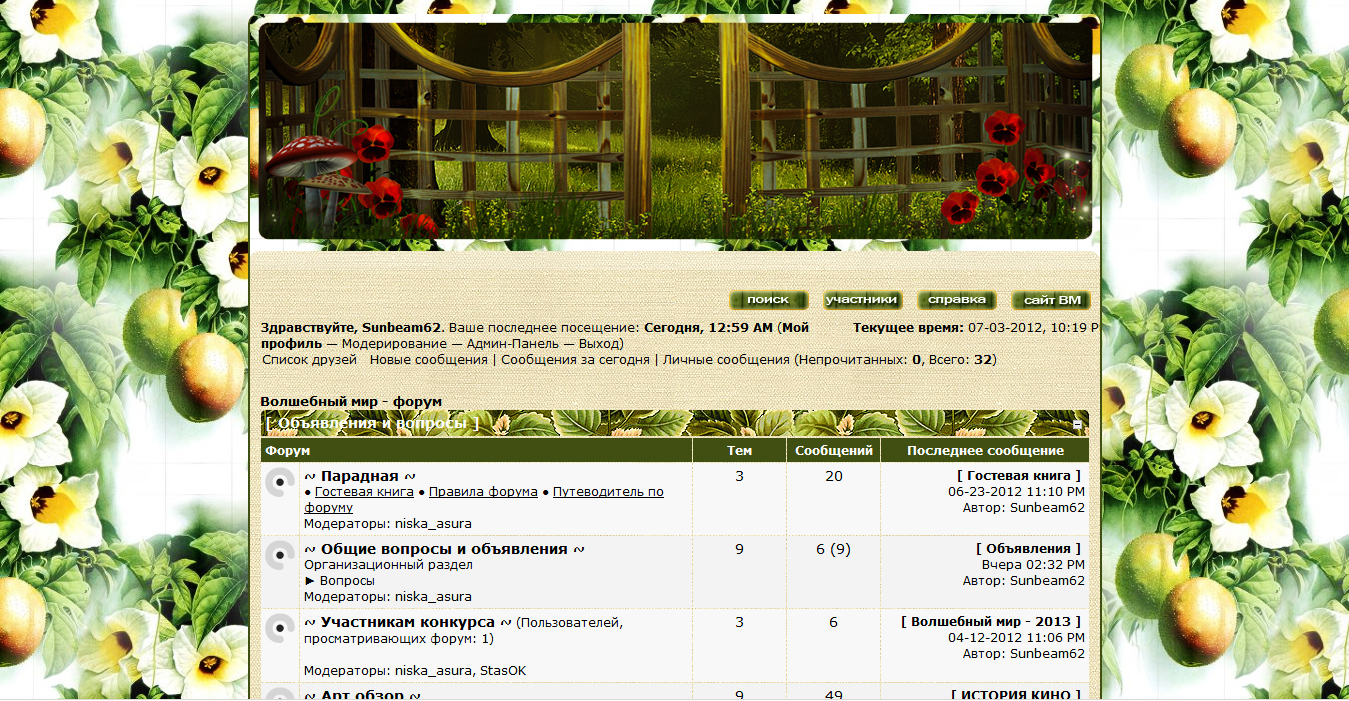The height and width of the screenshot is (701, 1349).
Task: Click the поиск button
Action: 768,300
